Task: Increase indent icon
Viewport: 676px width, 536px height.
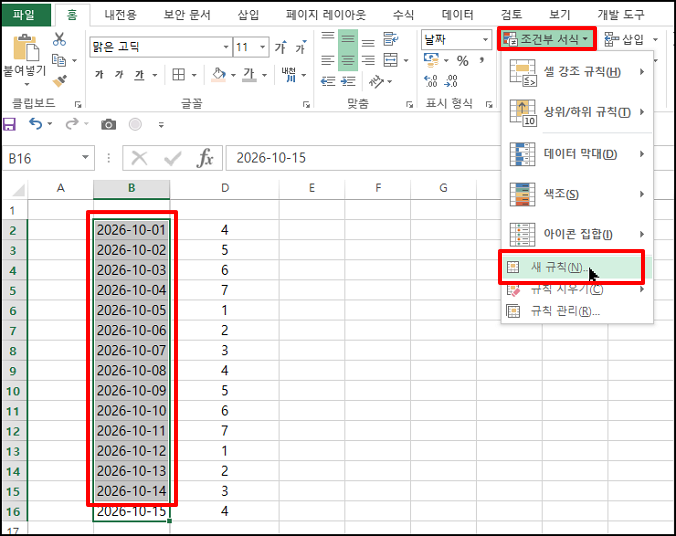Action: point(348,81)
